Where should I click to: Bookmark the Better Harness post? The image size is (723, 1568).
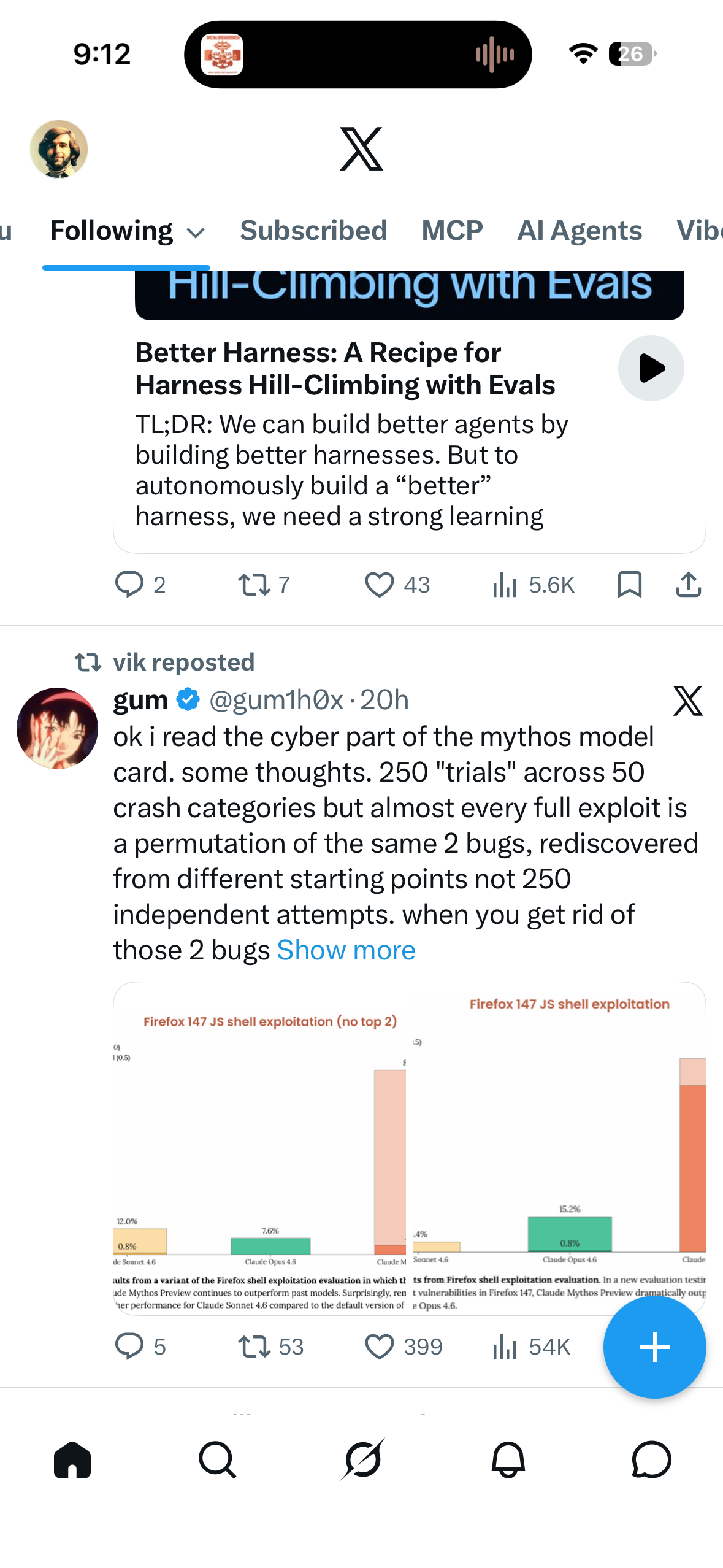point(629,584)
